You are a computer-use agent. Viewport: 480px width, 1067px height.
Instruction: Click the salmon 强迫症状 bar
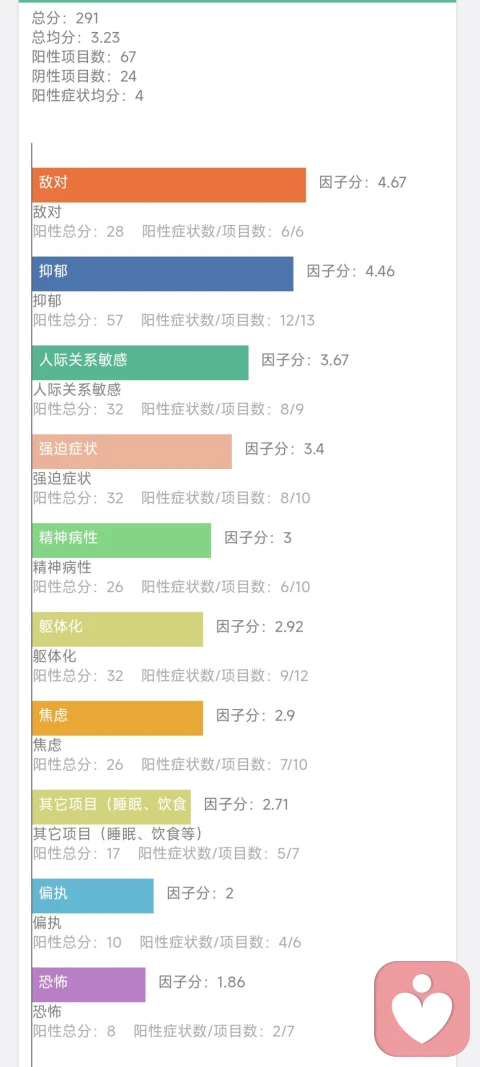click(x=132, y=451)
